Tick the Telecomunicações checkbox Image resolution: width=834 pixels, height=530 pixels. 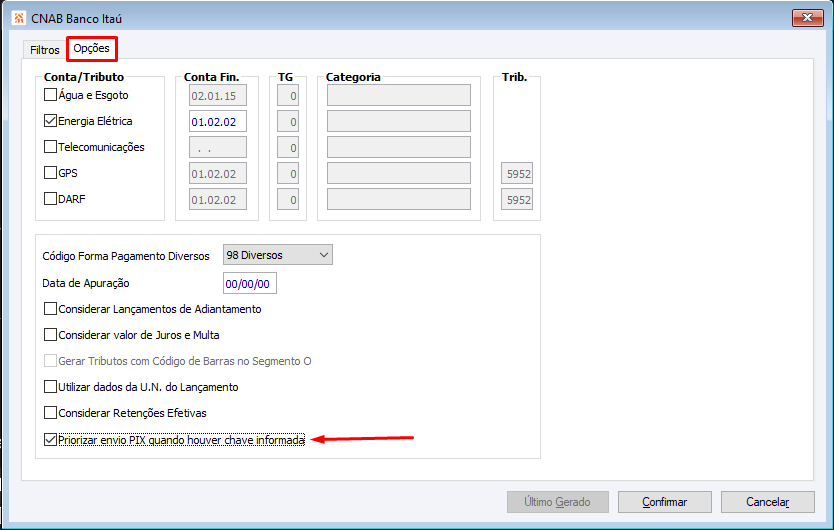50,147
